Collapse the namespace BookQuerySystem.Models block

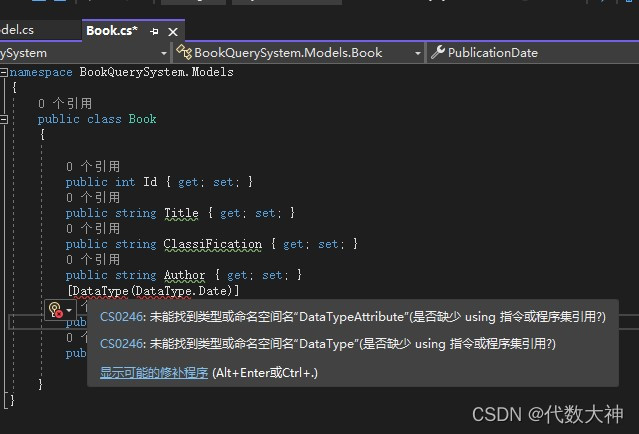click(x=4, y=72)
